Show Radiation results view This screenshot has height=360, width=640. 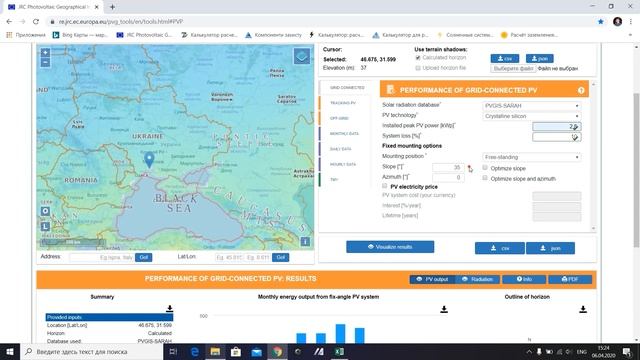(477, 279)
